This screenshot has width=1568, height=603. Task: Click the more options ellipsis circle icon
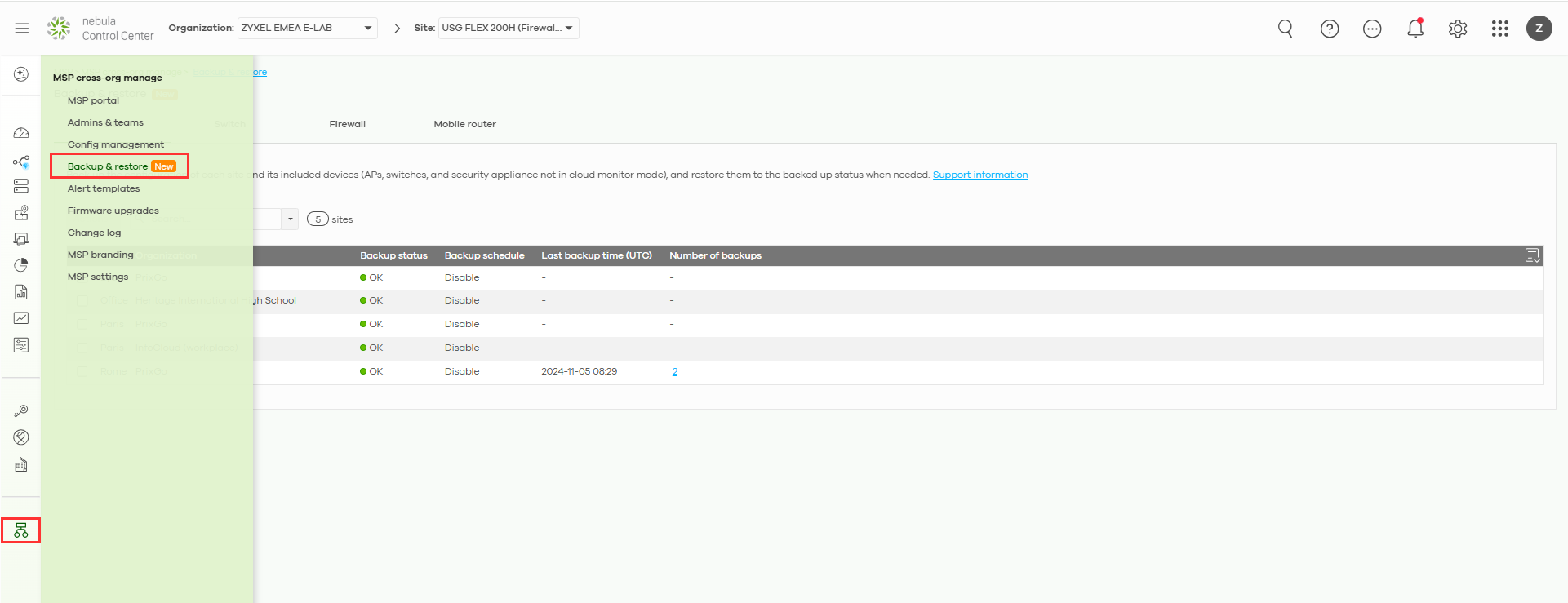coord(1372,29)
